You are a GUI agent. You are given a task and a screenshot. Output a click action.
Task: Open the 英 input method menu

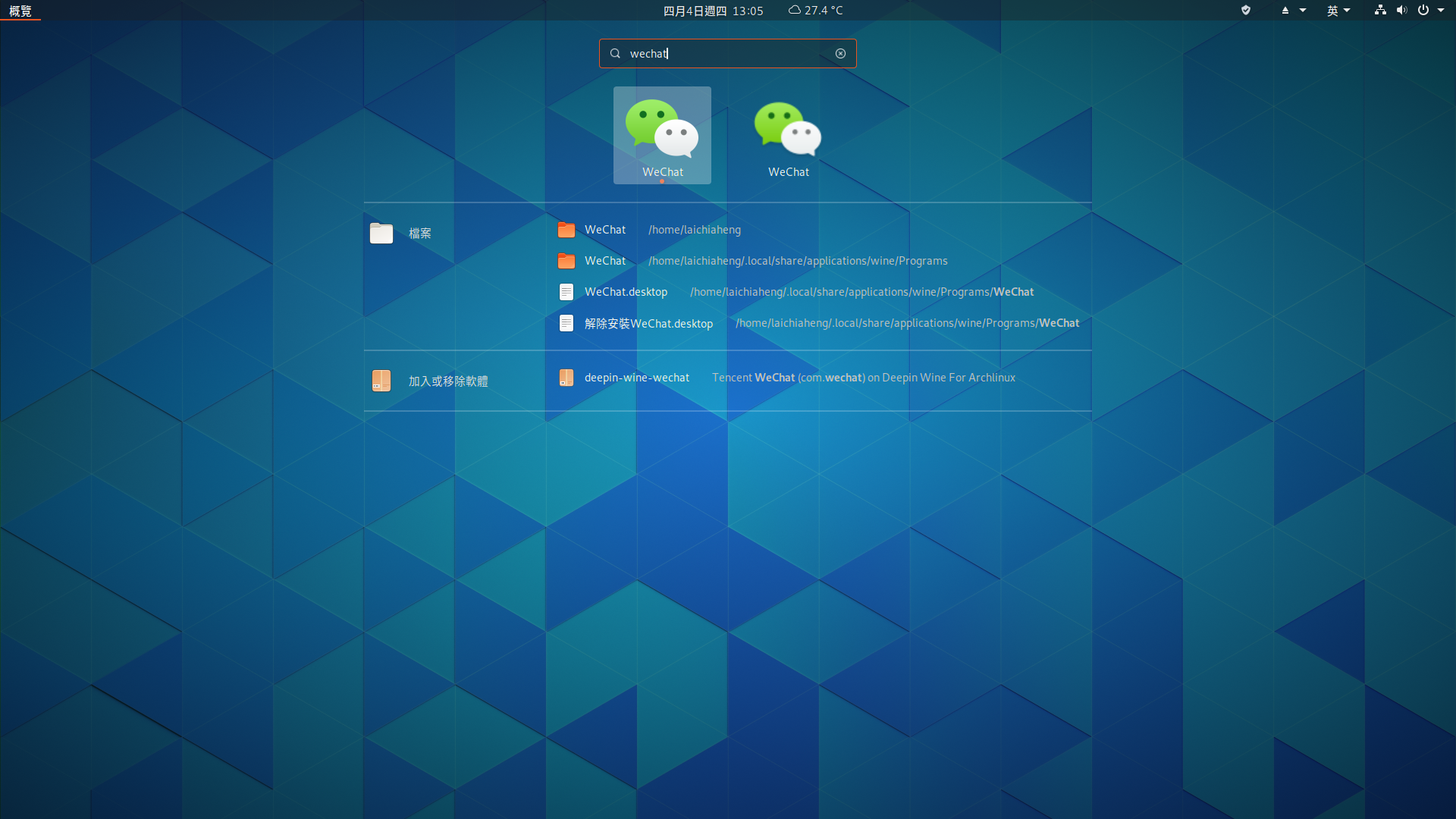[x=1338, y=11]
